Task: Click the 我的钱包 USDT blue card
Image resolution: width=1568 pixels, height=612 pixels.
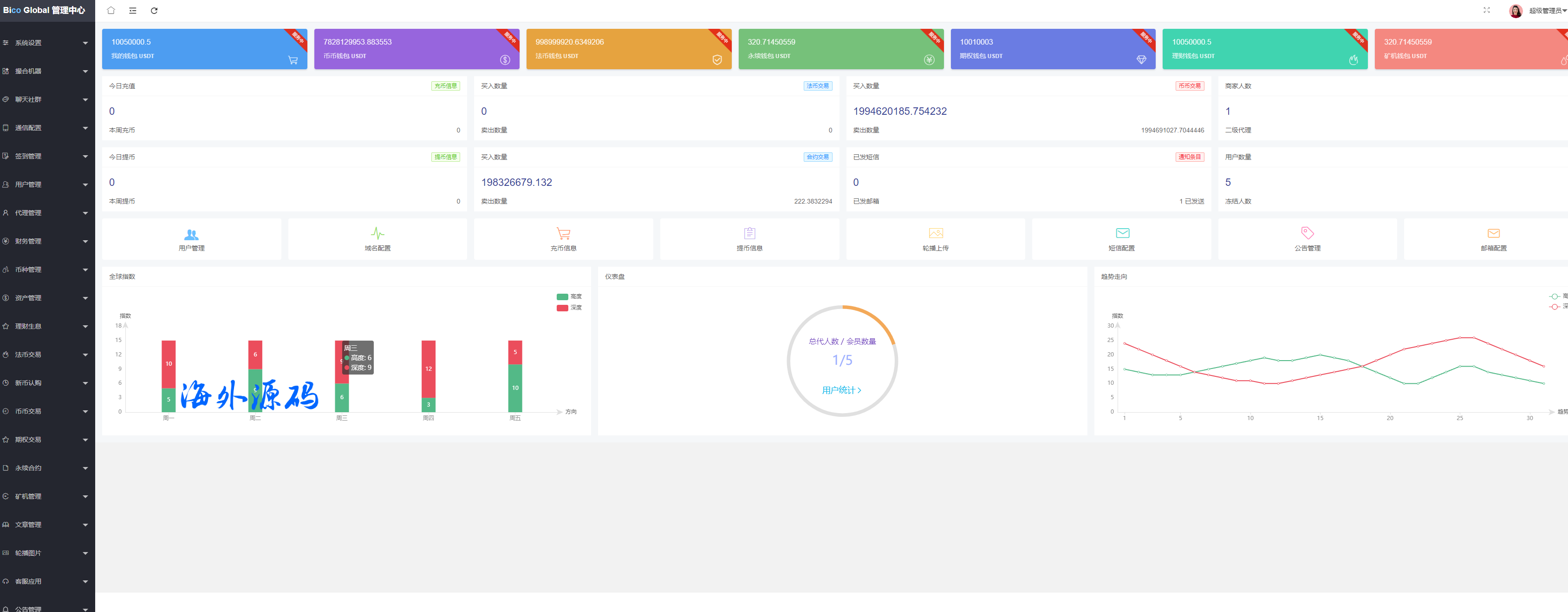Action: 204,49
